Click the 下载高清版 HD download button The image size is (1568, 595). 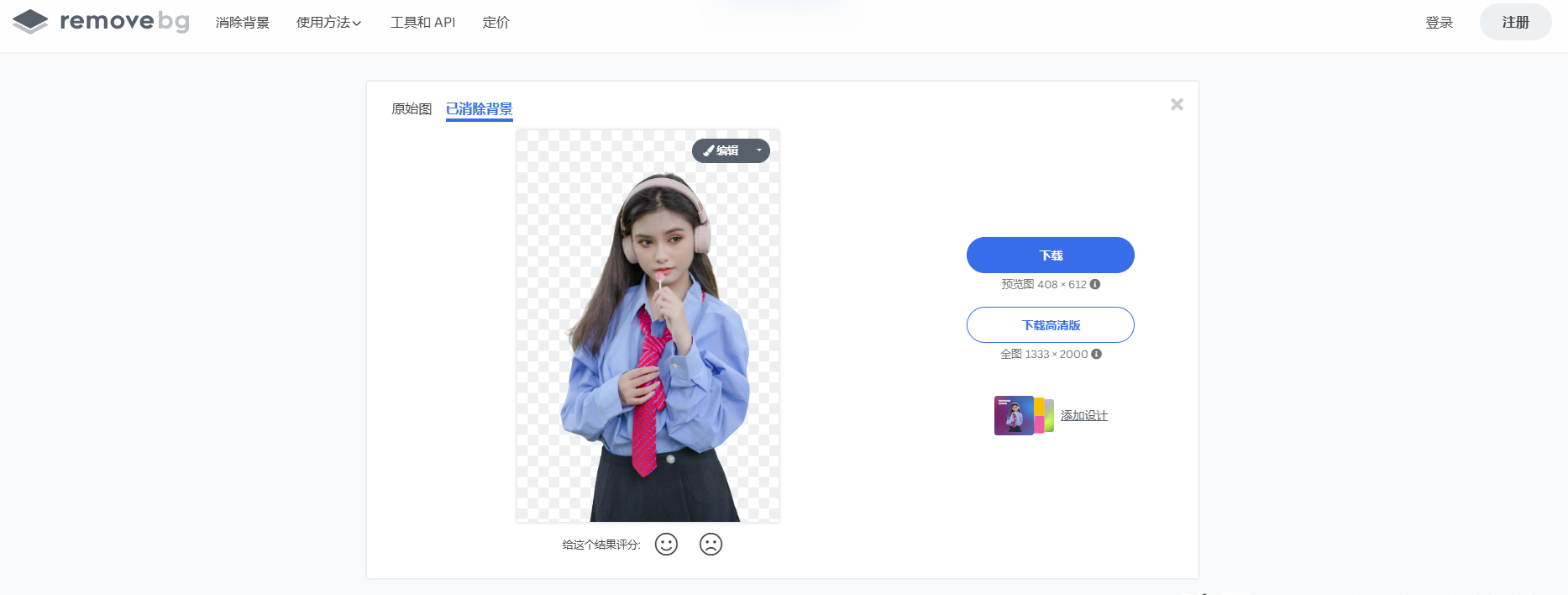[1051, 324]
